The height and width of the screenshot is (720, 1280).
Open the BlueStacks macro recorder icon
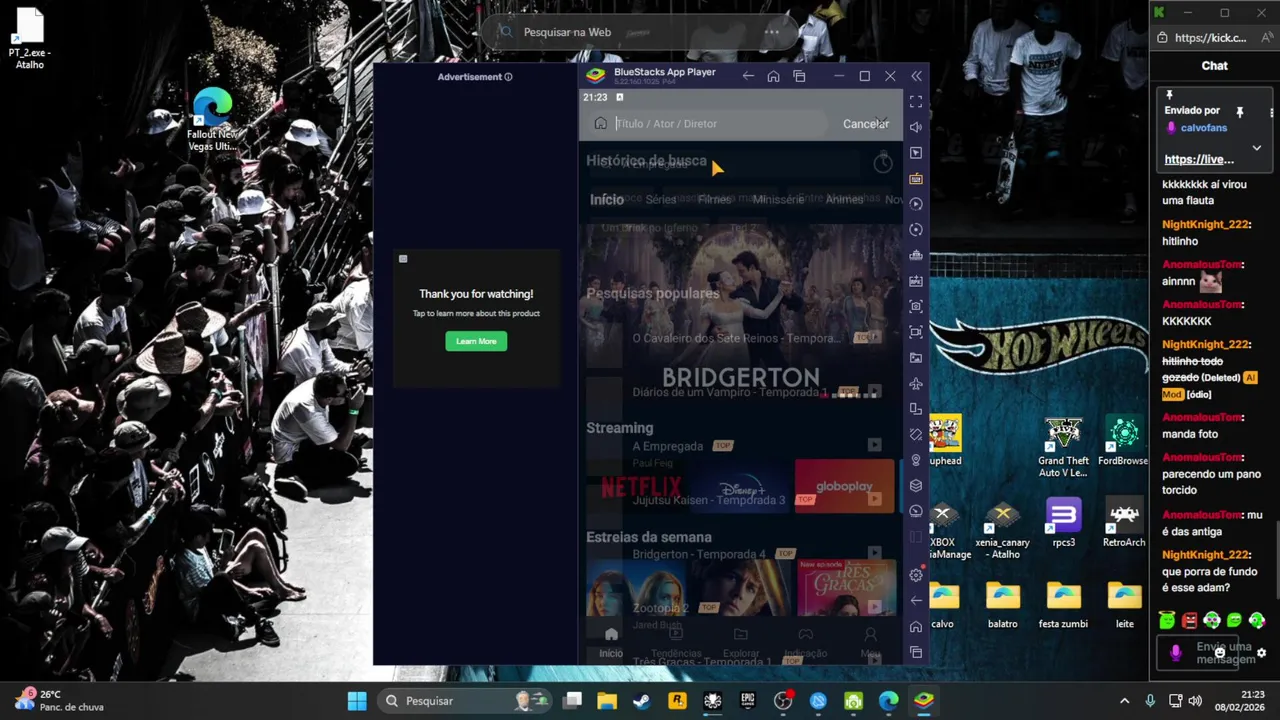point(916,204)
